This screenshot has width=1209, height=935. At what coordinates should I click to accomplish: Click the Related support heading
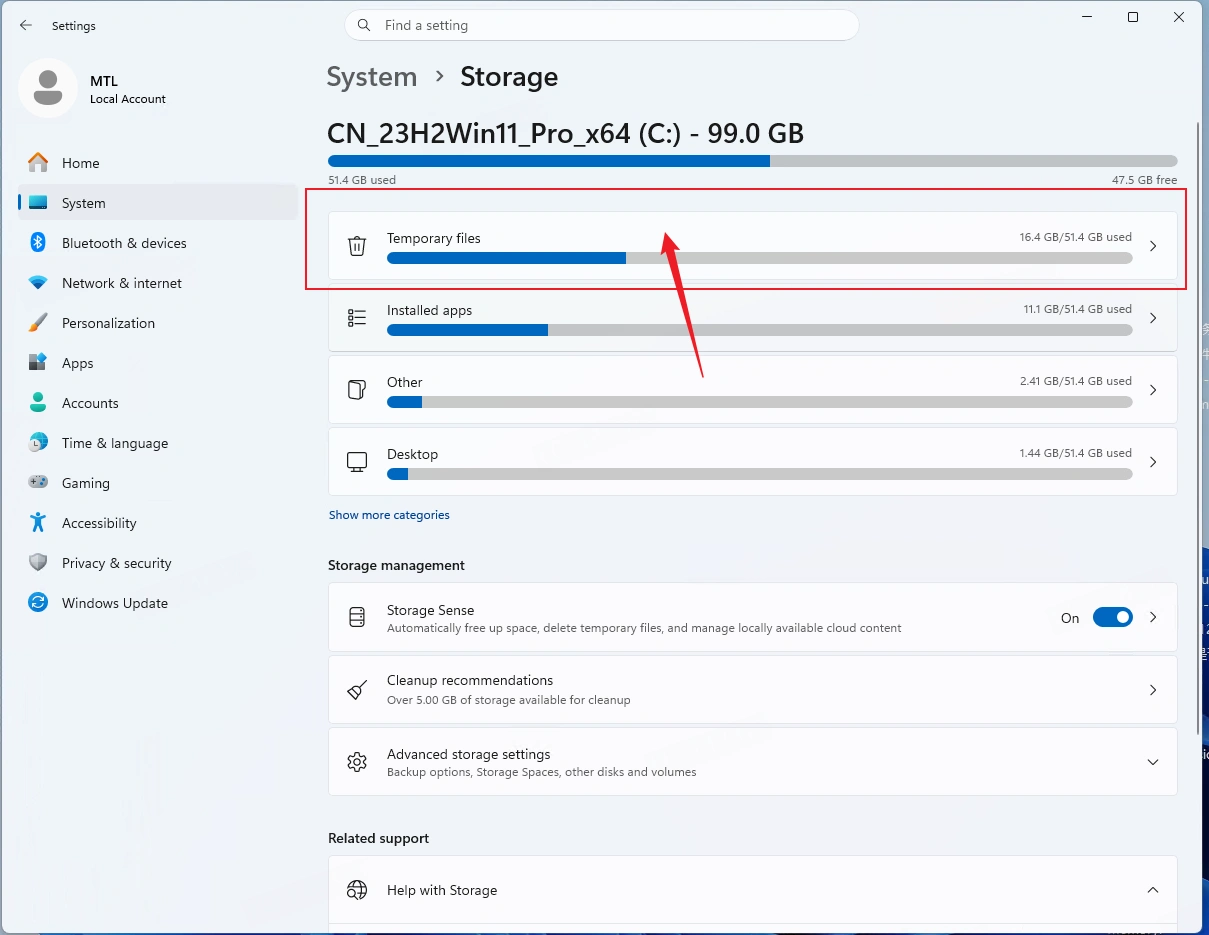pyautogui.click(x=378, y=838)
